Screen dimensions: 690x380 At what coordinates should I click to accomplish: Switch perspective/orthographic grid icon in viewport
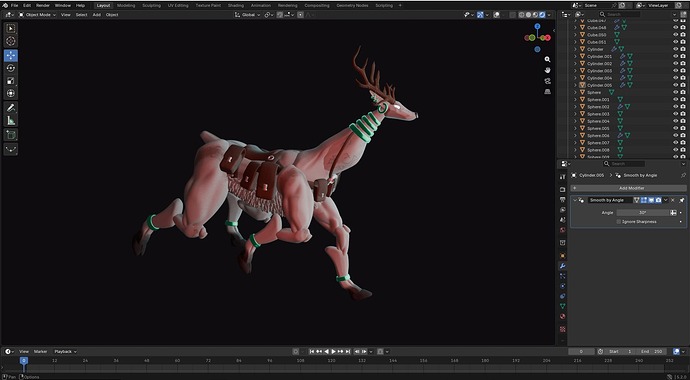[x=547, y=91]
